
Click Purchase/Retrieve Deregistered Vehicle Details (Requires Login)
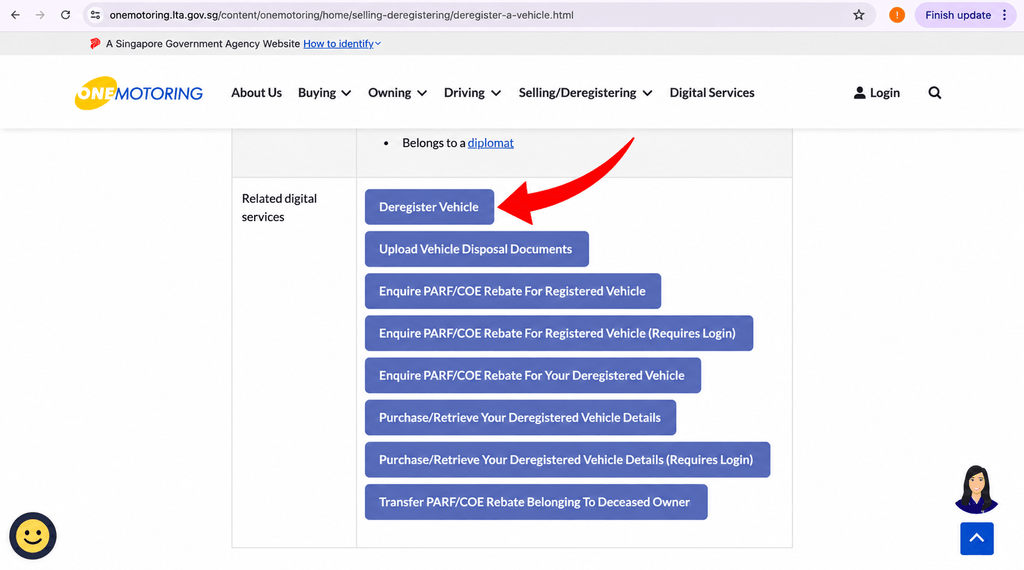click(x=568, y=460)
